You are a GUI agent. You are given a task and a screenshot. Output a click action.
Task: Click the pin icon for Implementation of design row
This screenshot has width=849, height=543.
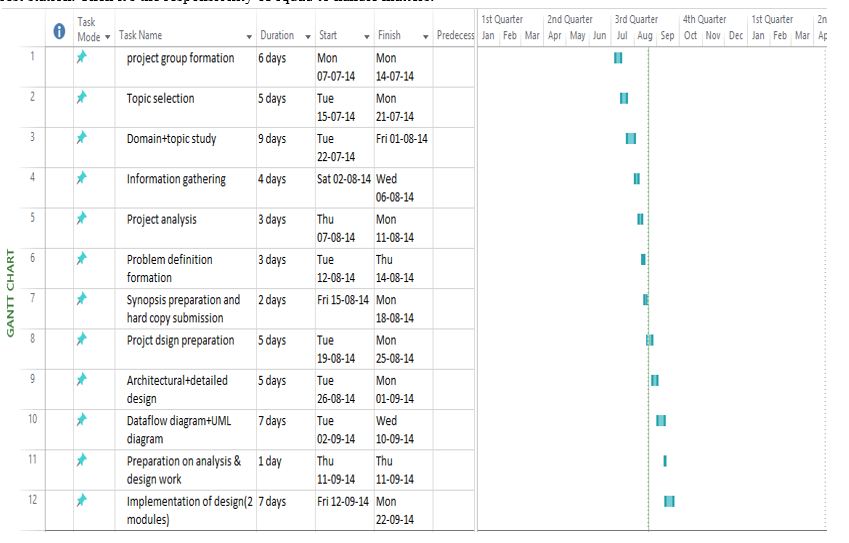82,500
